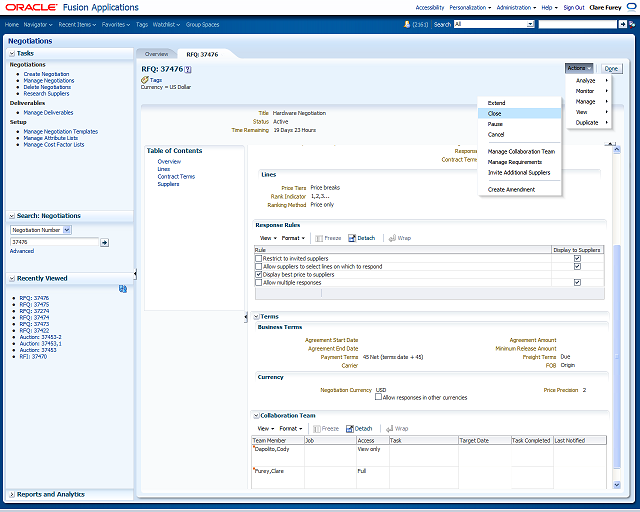
Task: Uncheck Display best price to suppliers
Action: pyautogui.click(x=258, y=275)
